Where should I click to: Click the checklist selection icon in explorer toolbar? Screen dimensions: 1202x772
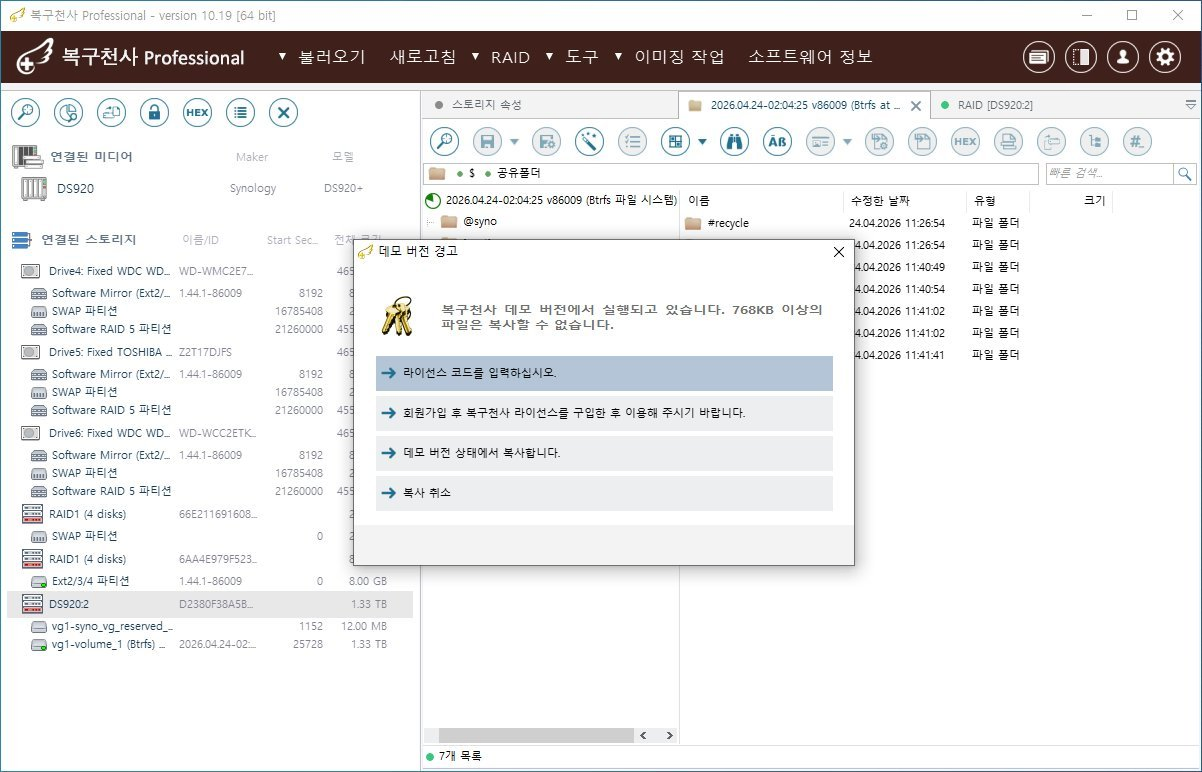[632, 142]
